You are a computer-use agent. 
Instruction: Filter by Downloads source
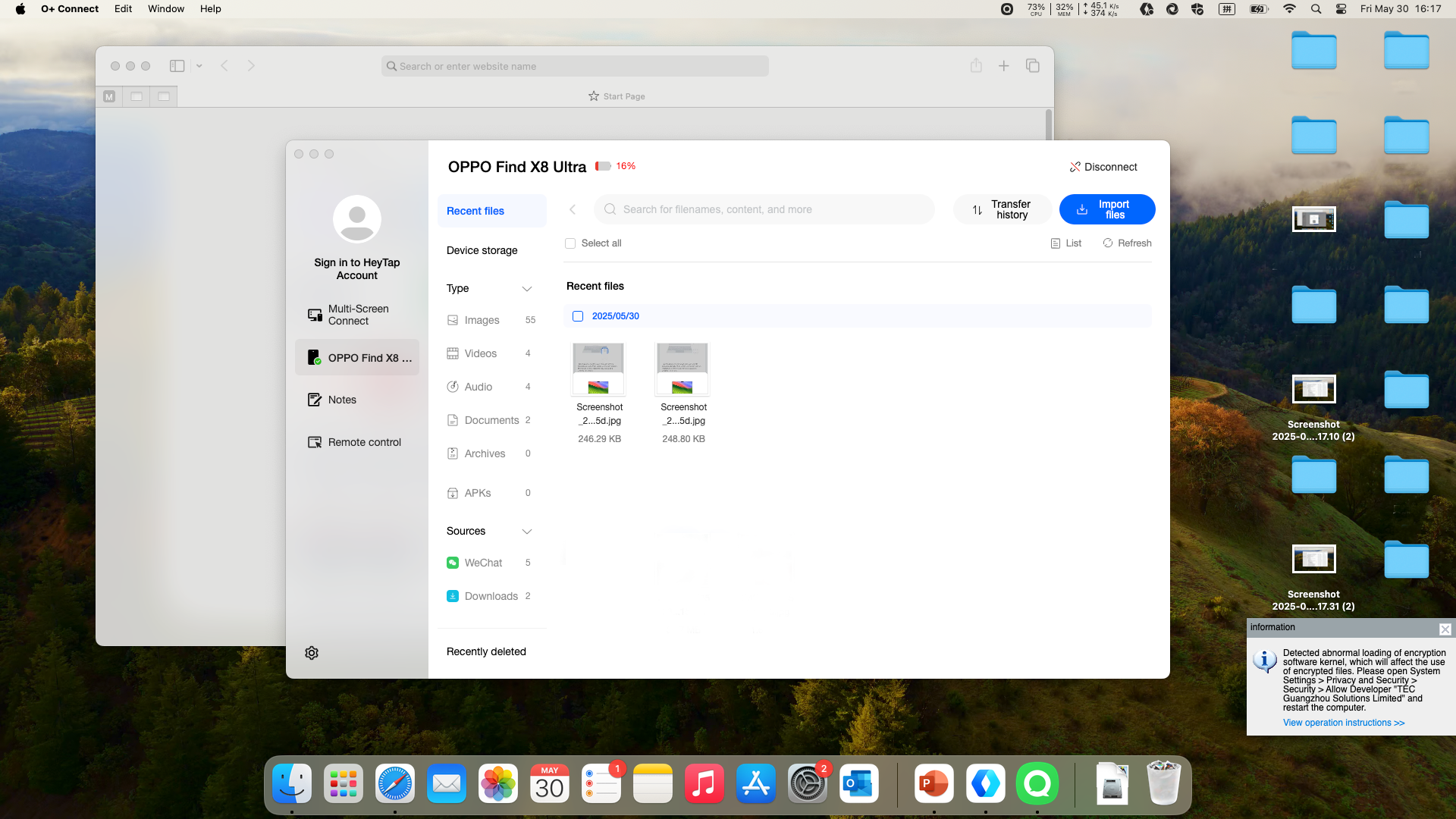(490, 596)
